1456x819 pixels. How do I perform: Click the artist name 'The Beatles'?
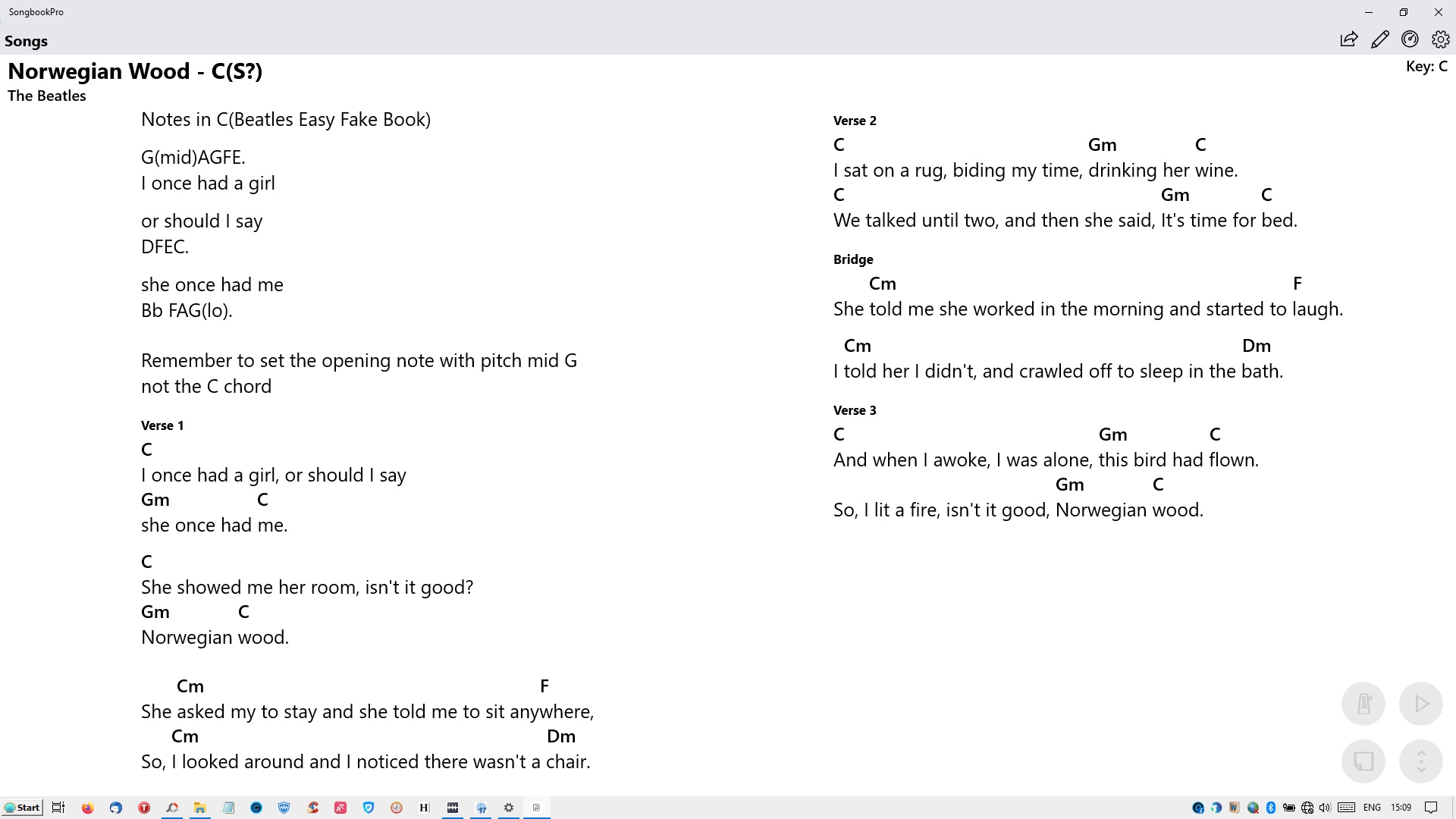coord(47,96)
